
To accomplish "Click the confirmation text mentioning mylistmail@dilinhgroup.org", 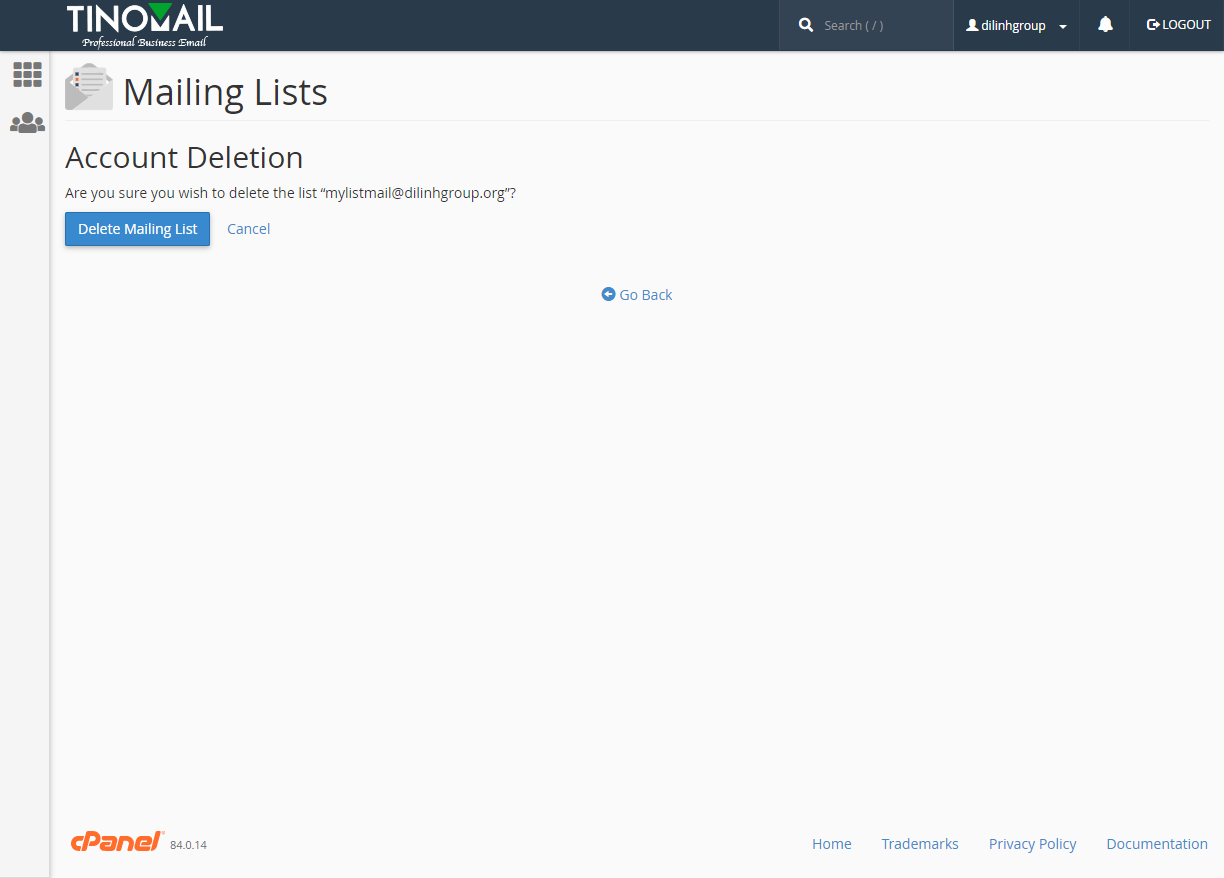I will point(290,192).
